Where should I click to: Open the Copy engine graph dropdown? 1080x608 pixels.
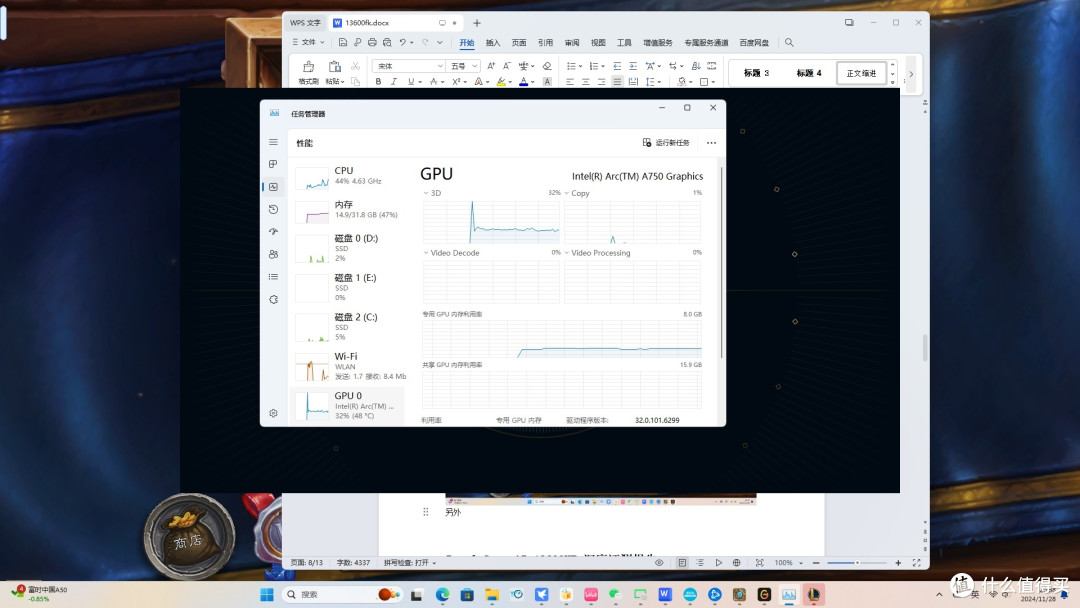[567, 193]
